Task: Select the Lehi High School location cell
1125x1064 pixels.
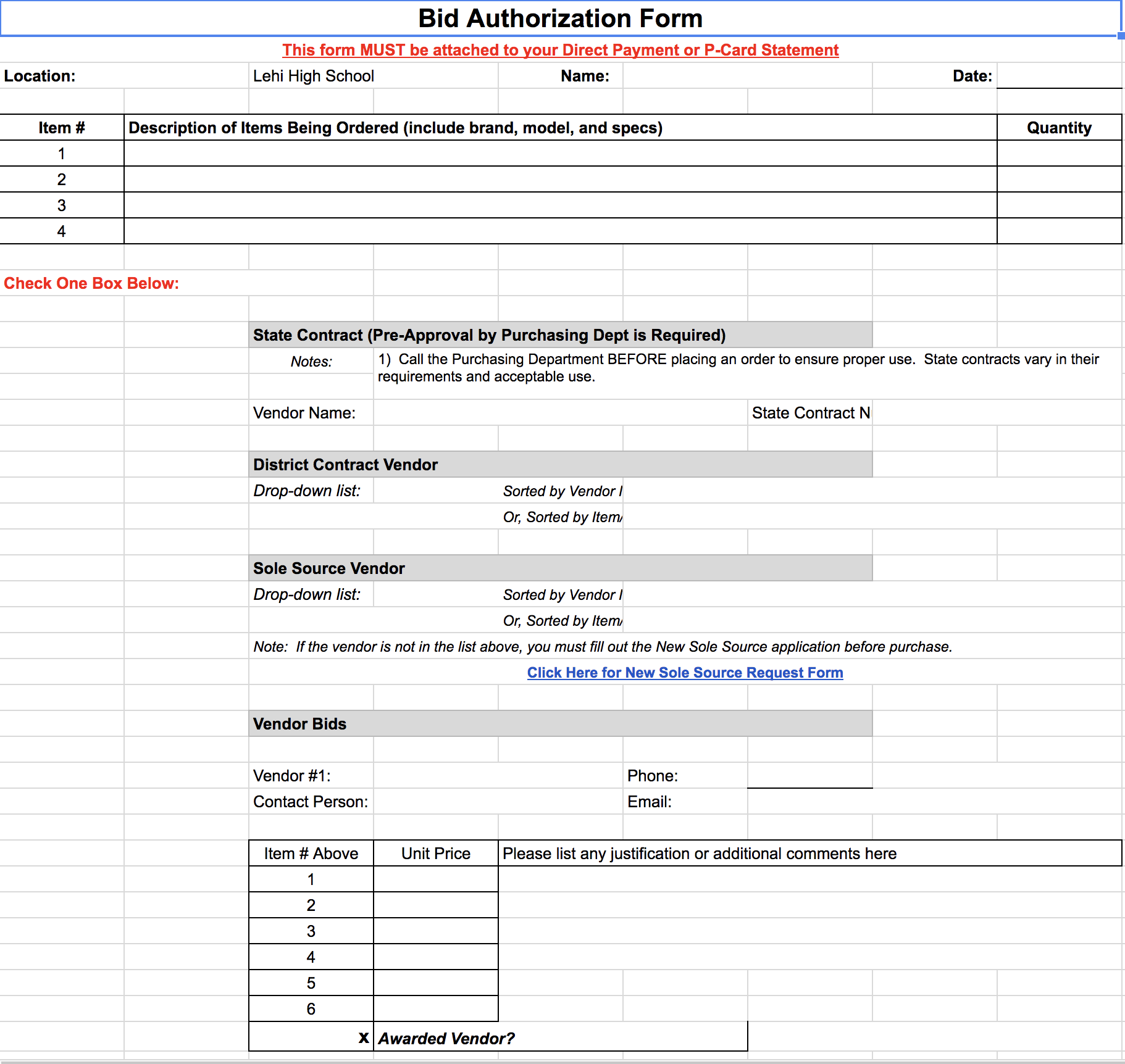Action: coord(374,76)
